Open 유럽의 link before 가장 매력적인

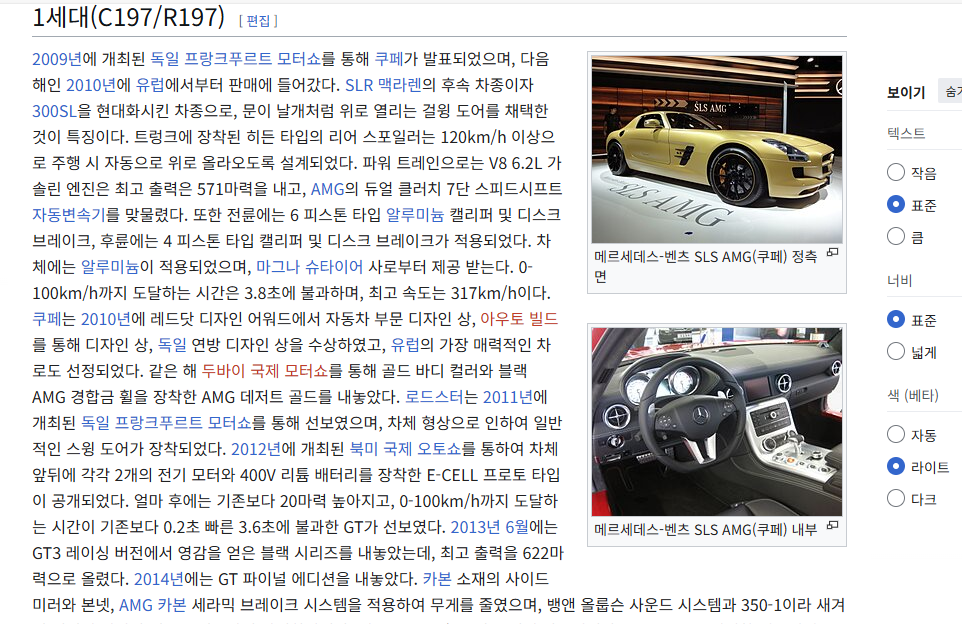coord(406,345)
